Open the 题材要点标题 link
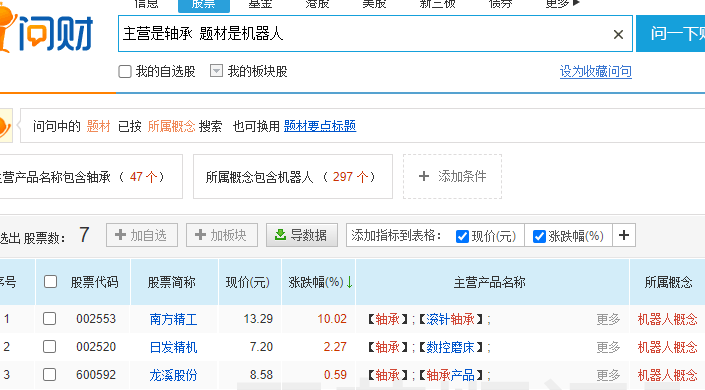Screen dimensions: 705x390 coord(320,126)
